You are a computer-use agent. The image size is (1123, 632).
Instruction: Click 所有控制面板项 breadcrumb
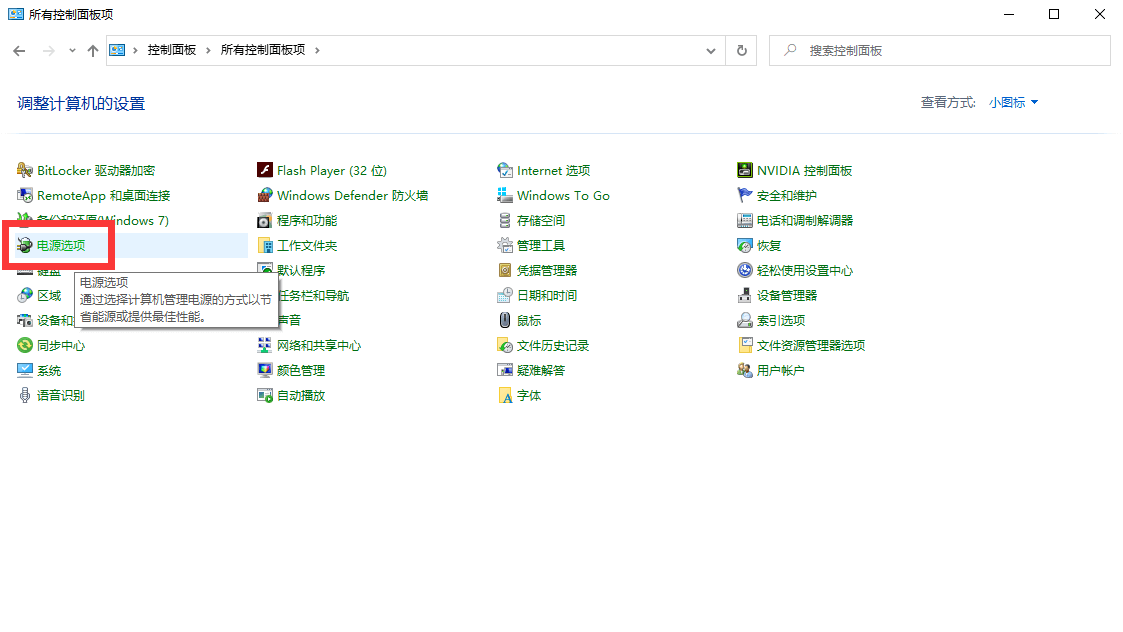(x=263, y=50)
